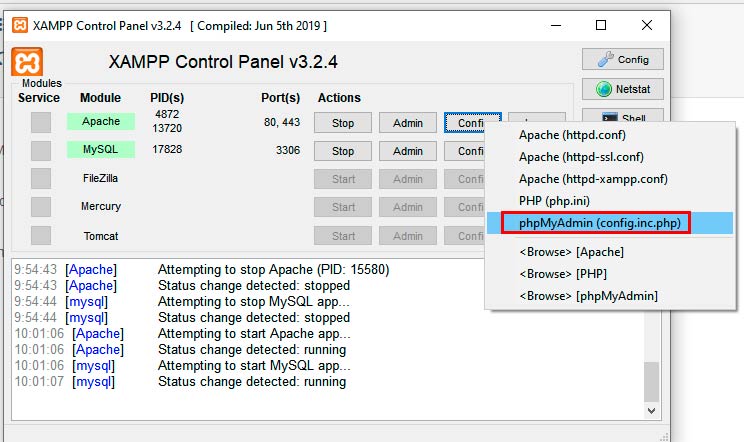Toggle the Tomcat service checkbox
Screen dimensions: 744x442
coord(41,236)
